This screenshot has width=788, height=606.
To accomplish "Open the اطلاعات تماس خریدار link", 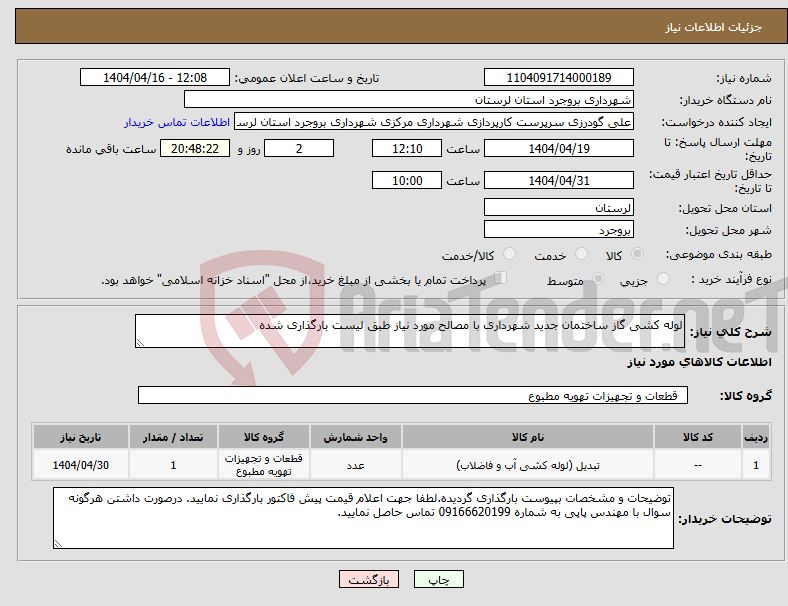I will pyautogui.click(x=177, y=122).
